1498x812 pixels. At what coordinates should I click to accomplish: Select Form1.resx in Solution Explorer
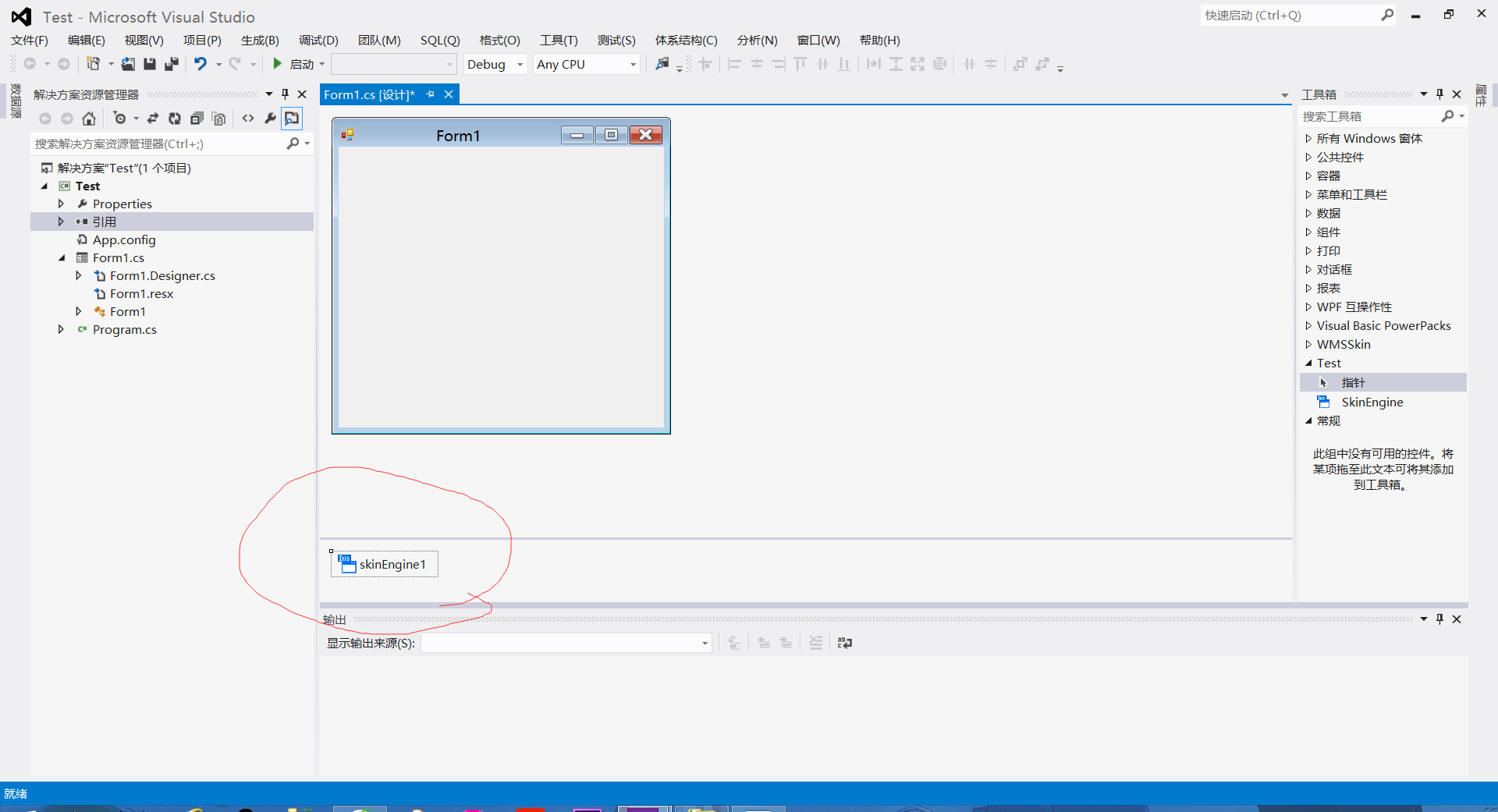pos(141,293)
